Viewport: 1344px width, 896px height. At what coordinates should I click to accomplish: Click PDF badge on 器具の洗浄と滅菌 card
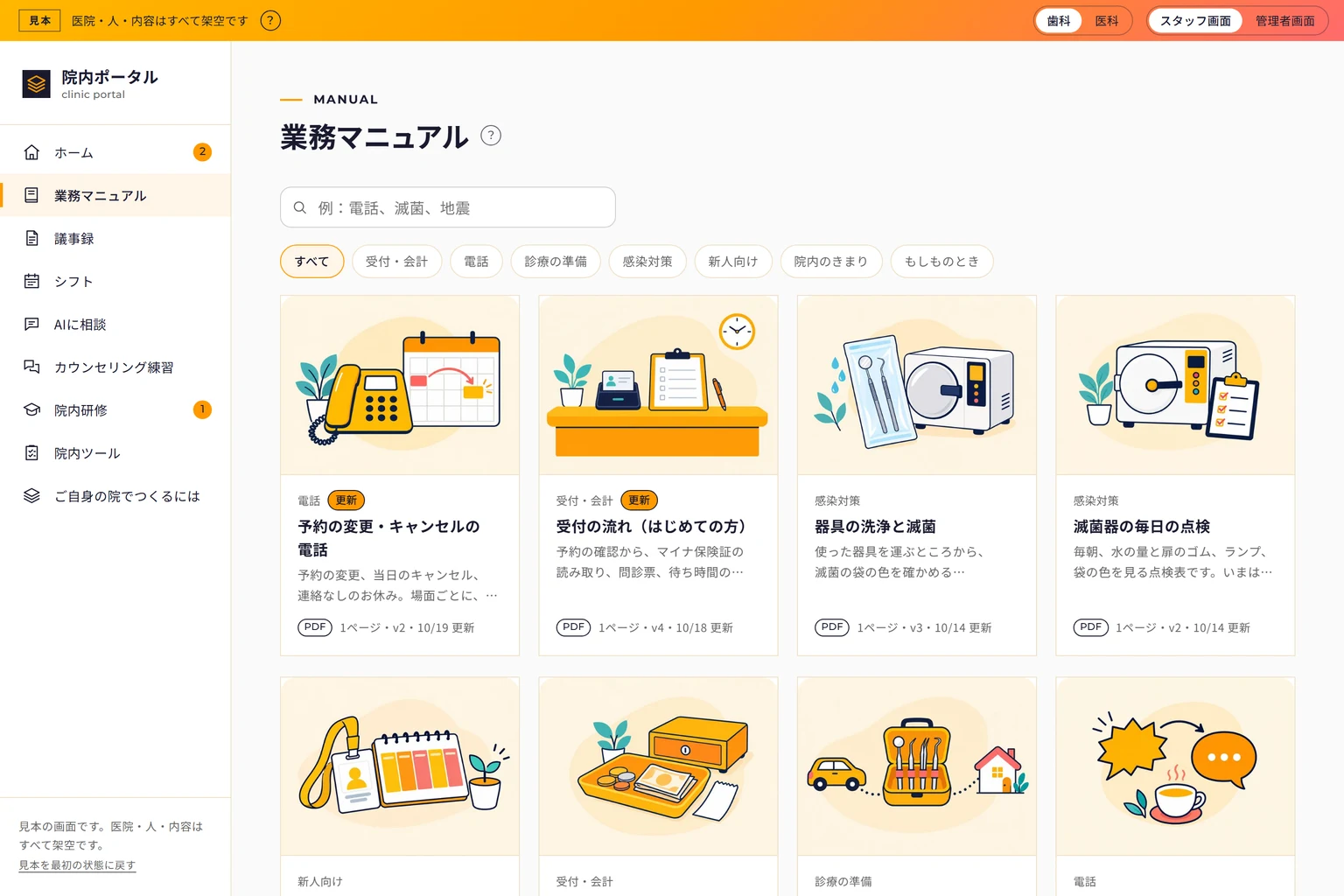(832, 627)
